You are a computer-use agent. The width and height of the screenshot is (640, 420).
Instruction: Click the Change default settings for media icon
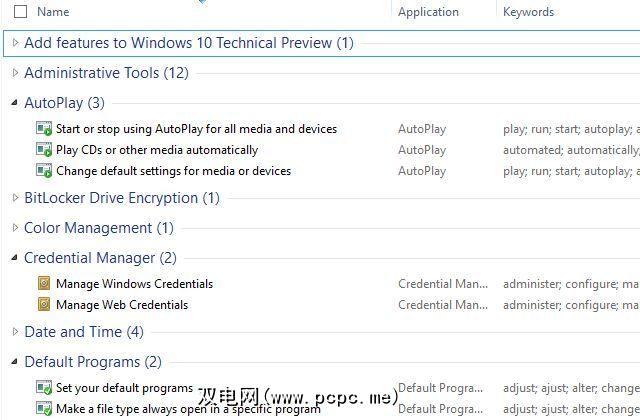pos(44,171)
